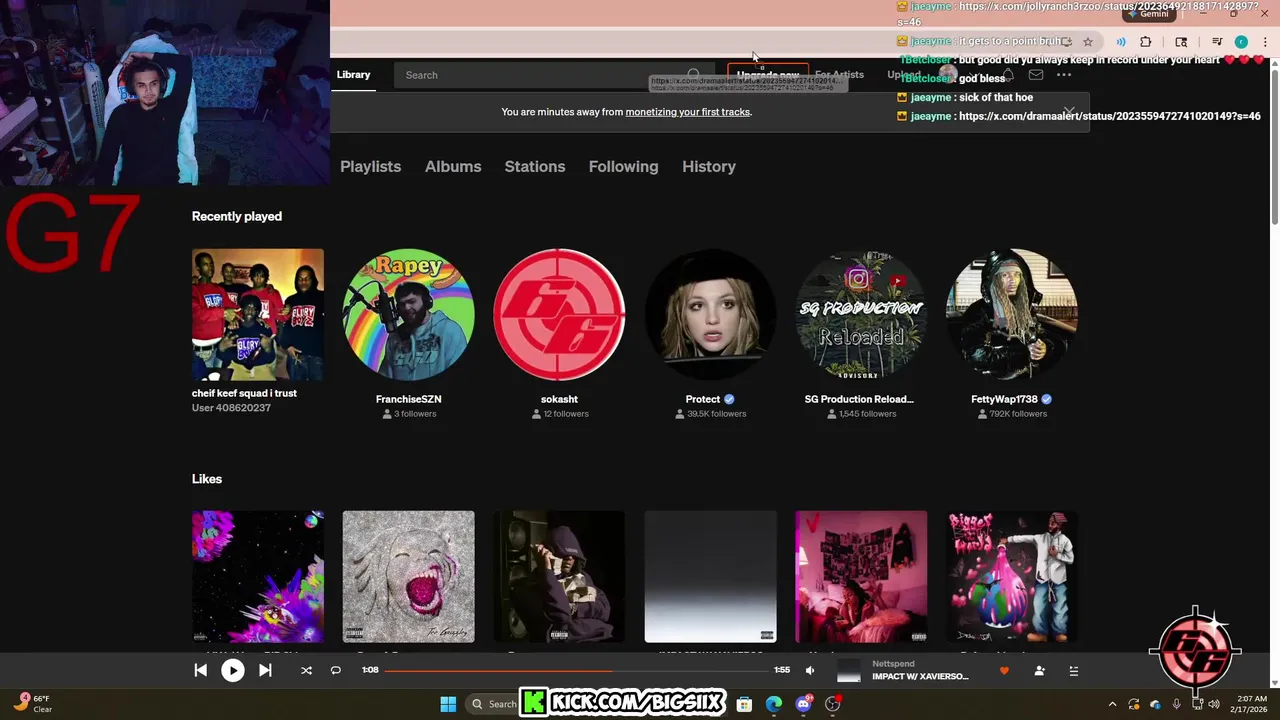1280x720 pixels.
Task: Open the more options three-dots menu
Action: tap(1064, 75)
